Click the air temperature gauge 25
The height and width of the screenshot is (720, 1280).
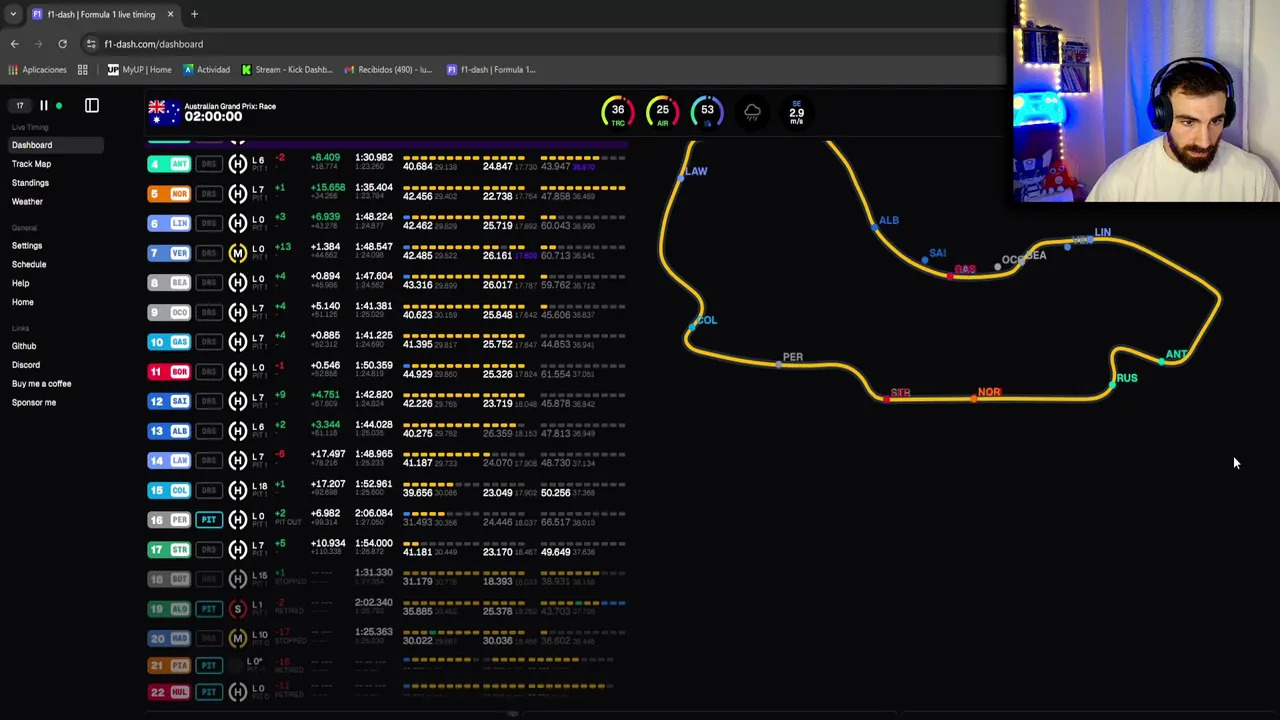tap(662, 112)
